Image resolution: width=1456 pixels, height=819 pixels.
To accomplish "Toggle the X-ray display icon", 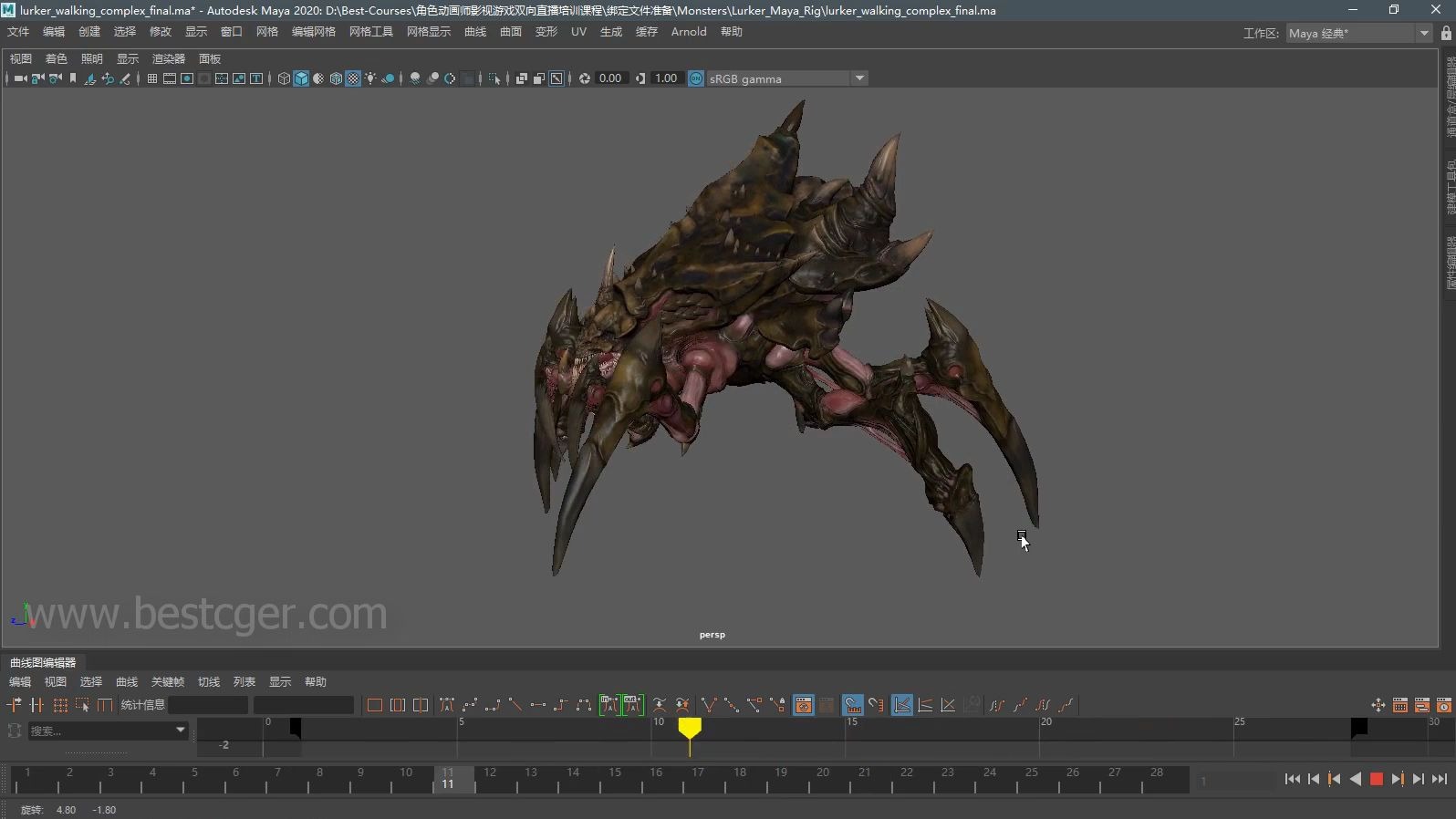I will click(x=522, y=78).
